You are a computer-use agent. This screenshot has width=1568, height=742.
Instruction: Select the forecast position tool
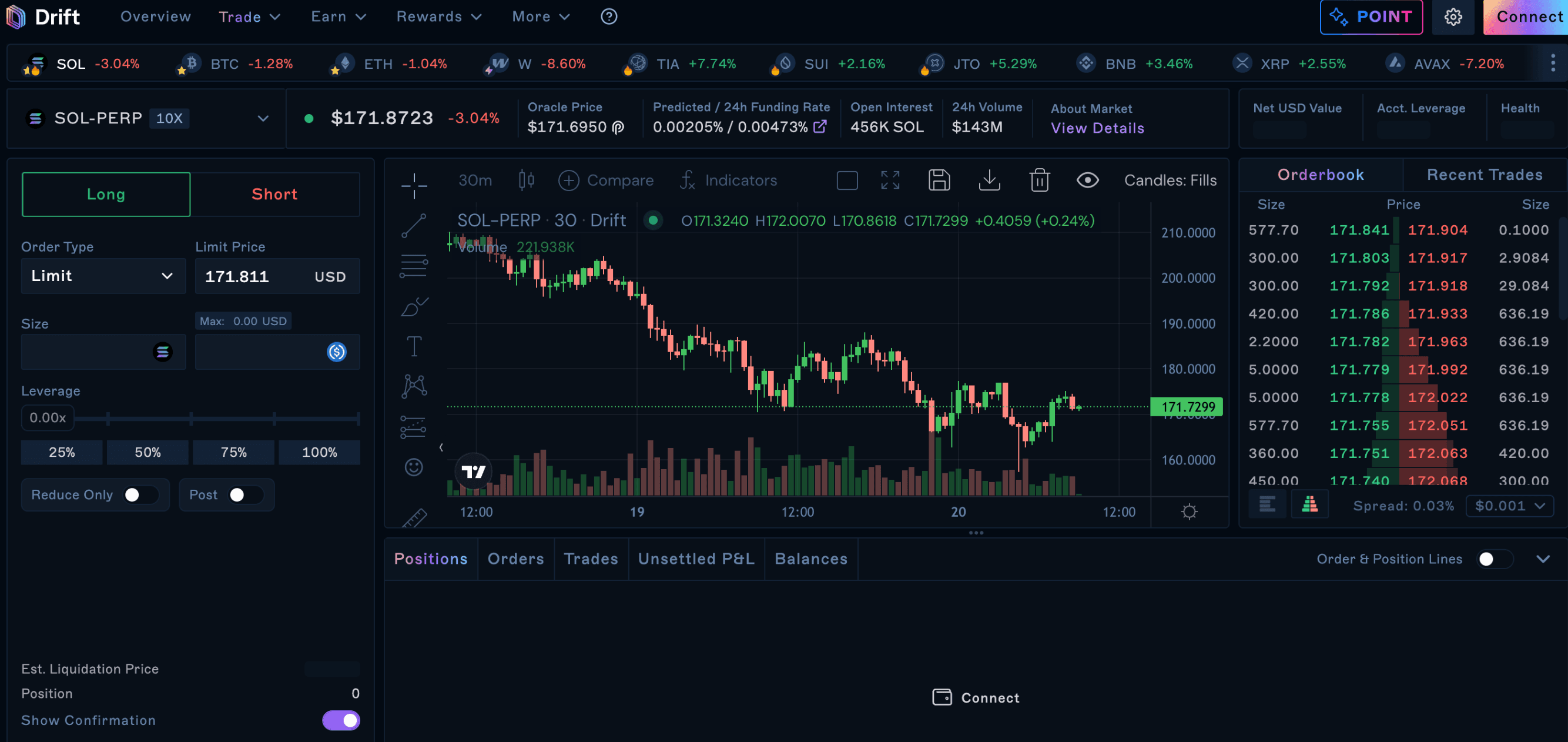414,426
